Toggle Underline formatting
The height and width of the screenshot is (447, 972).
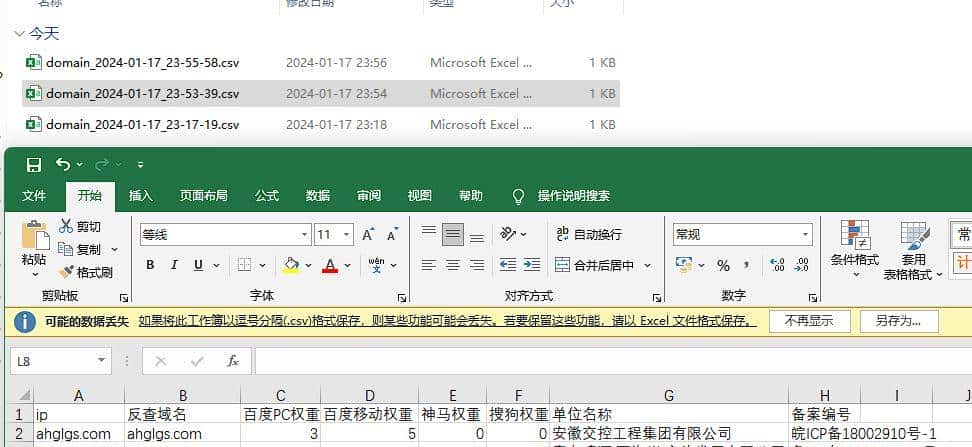click(198, 265)
